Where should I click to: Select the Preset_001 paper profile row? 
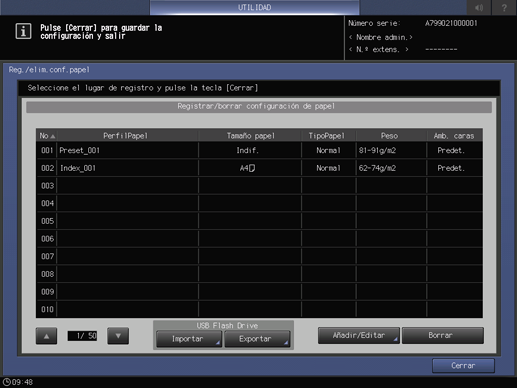259,150
